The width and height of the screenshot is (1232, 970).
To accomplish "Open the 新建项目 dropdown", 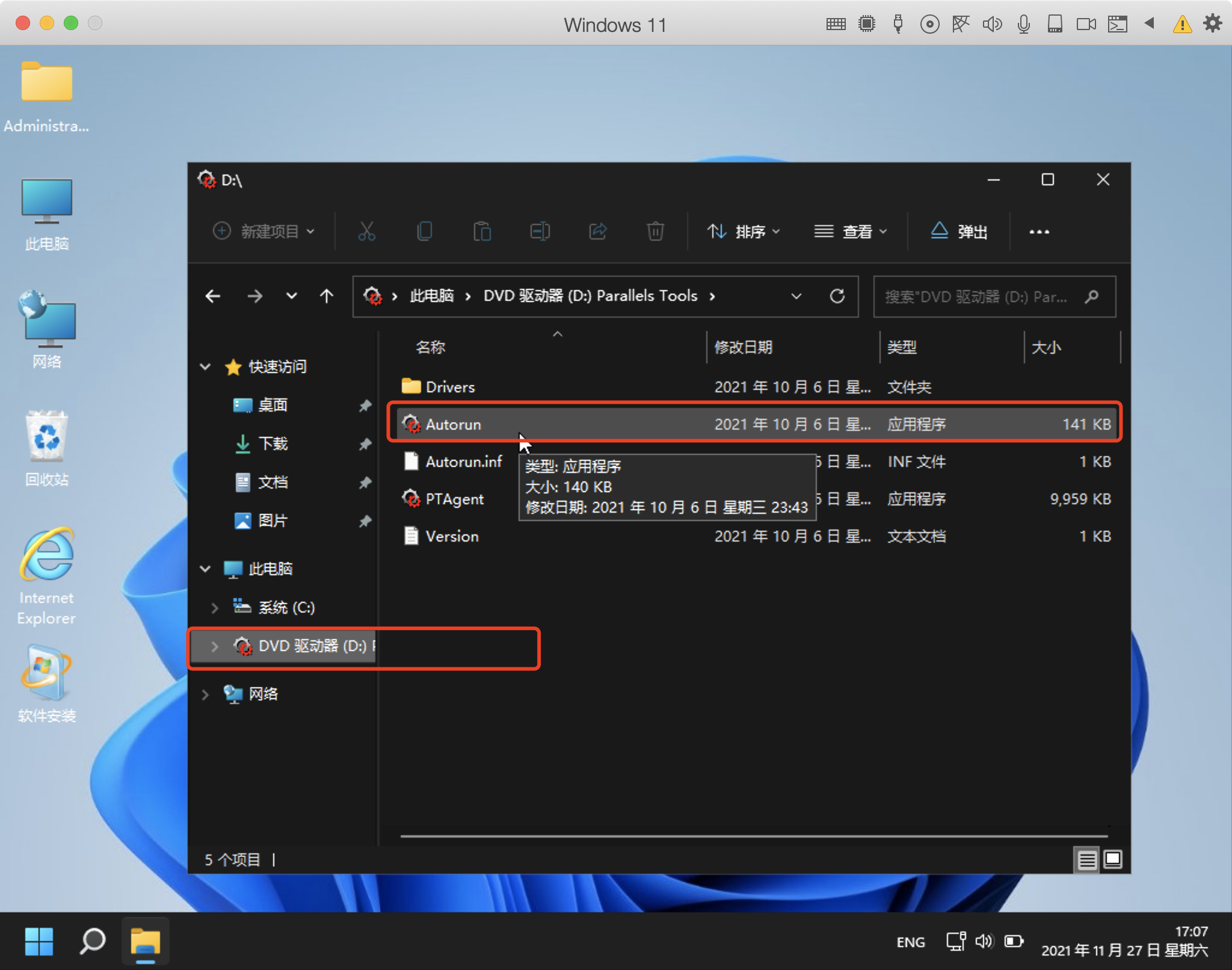I will pos(263,231).
